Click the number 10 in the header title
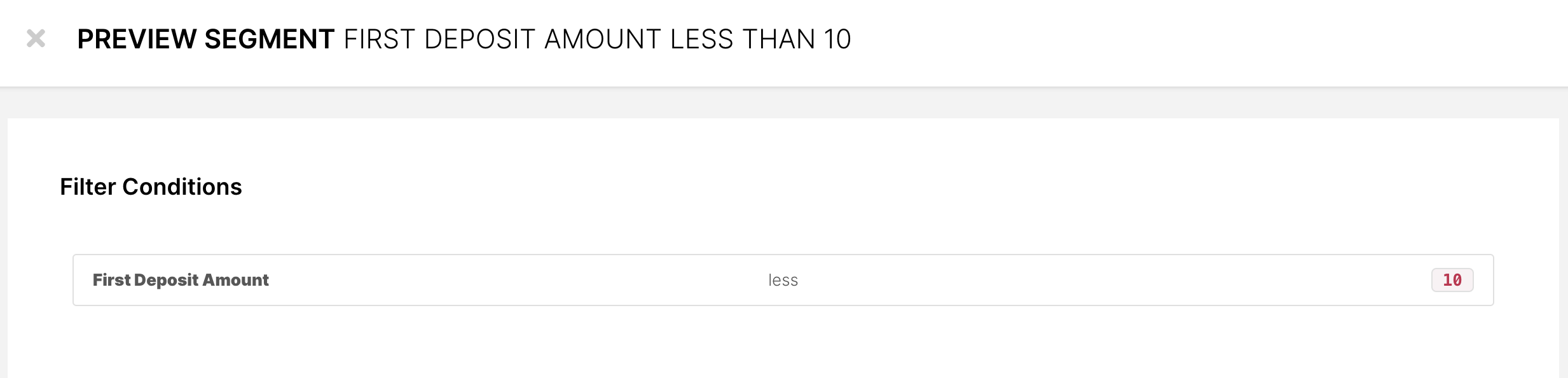 pos(837,39)
